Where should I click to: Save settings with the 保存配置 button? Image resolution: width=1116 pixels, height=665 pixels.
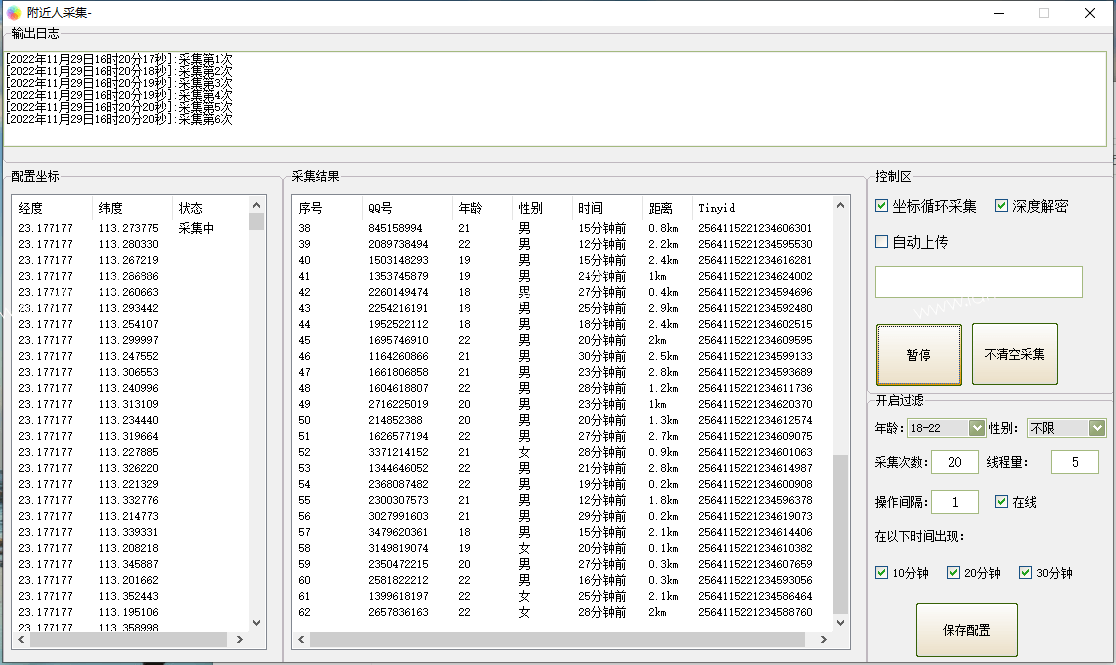tap(967, 630)
